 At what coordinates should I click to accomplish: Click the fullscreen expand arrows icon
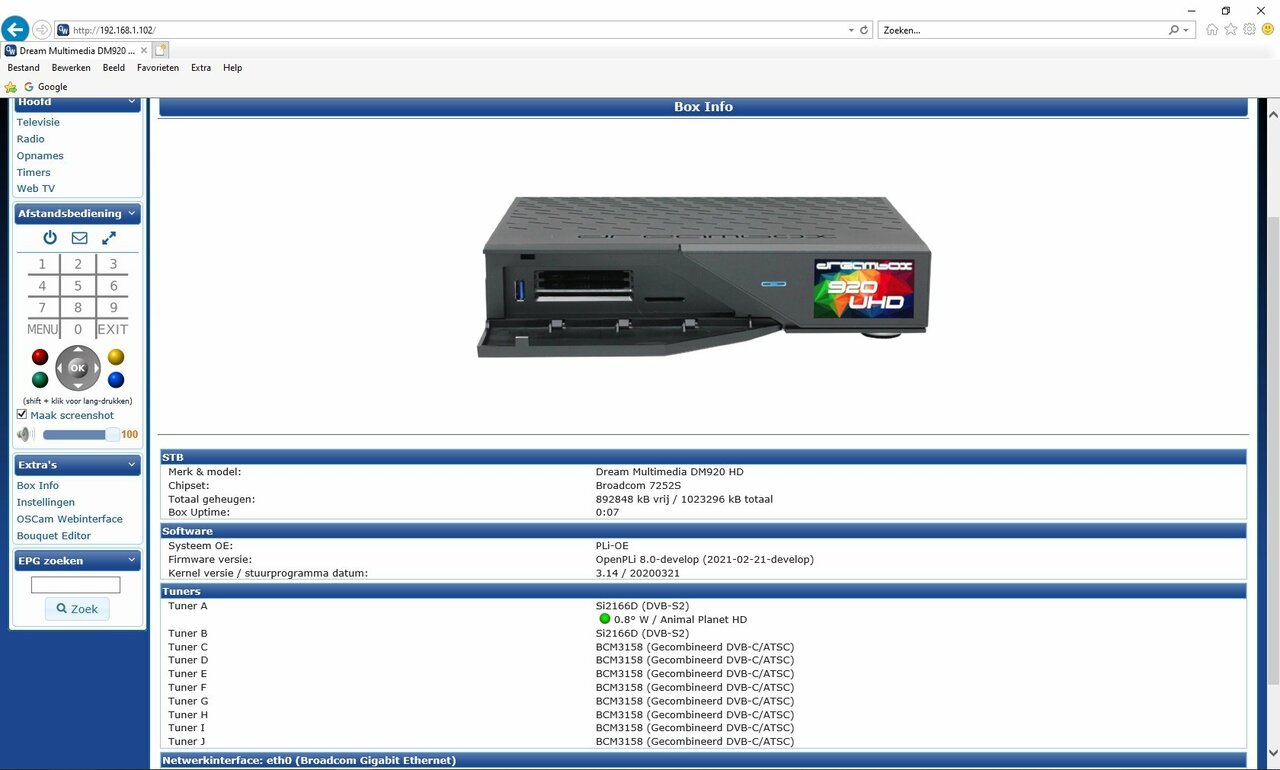109,238
